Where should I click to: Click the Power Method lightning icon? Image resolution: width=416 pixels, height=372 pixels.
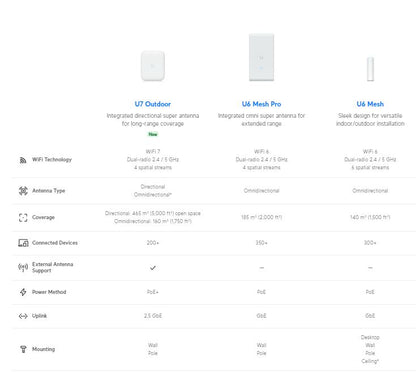[x=23, y=292]
